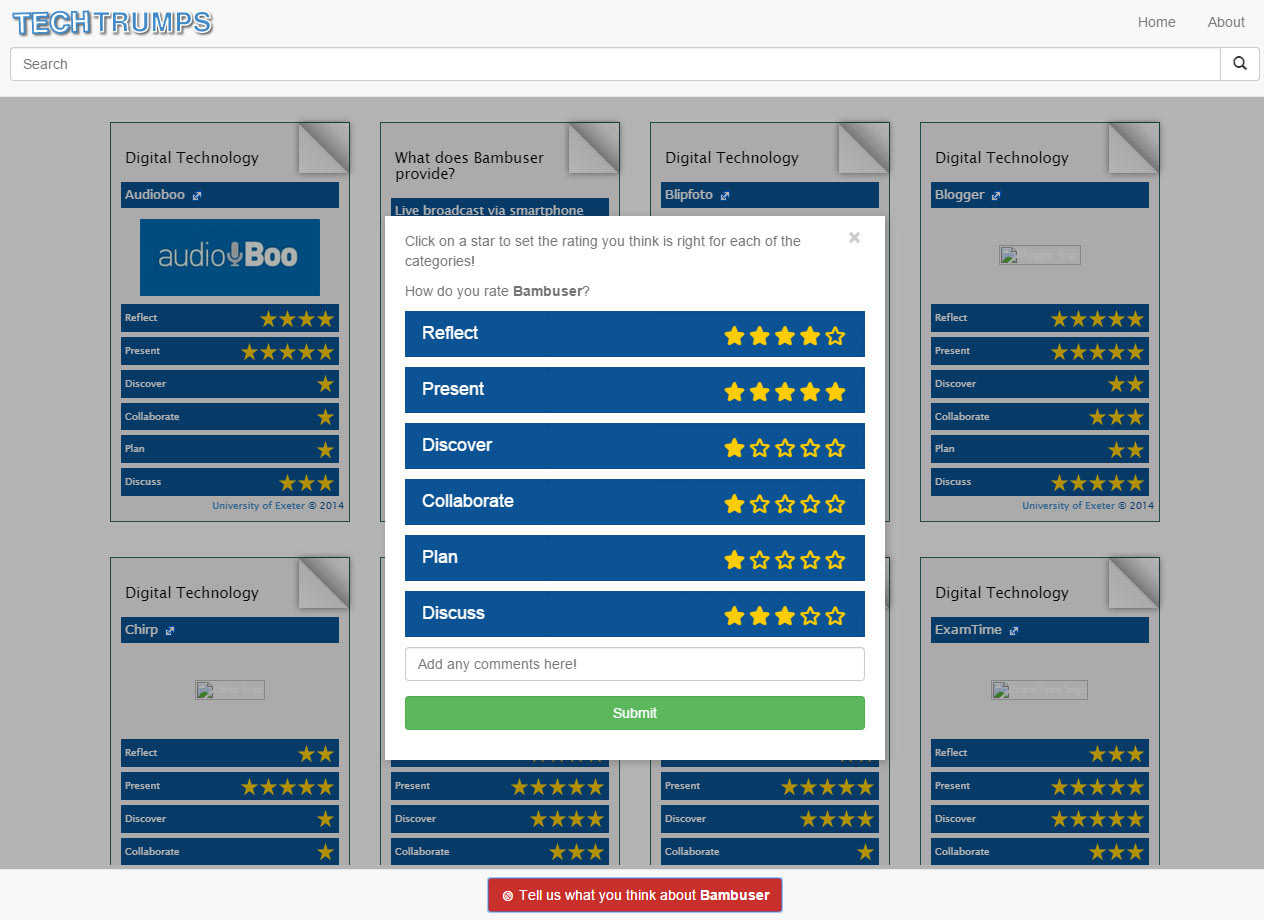Flip Audioboo card page corner
This screenshot has width=1264, height=920.
(x=324, y=148)
